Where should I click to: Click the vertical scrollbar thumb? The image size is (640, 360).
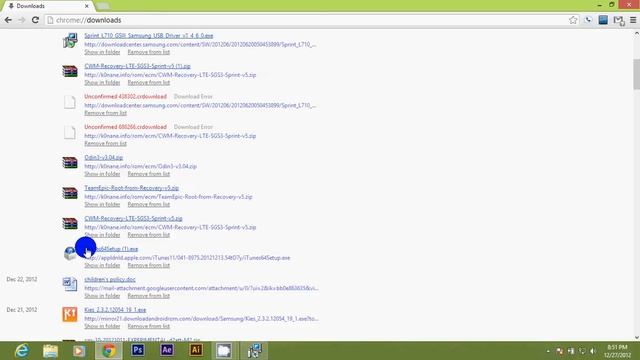point(636,74)
